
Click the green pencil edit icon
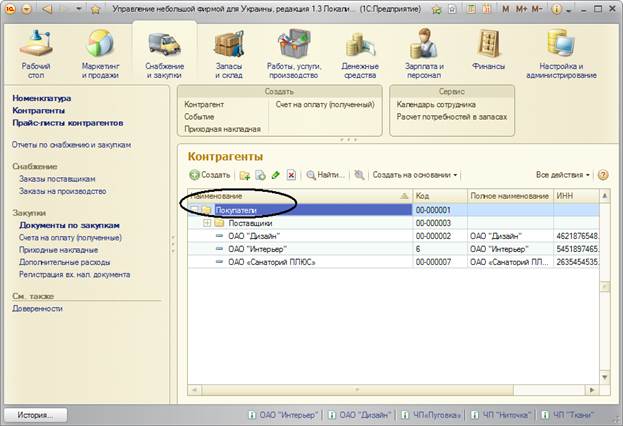[275, 175]
